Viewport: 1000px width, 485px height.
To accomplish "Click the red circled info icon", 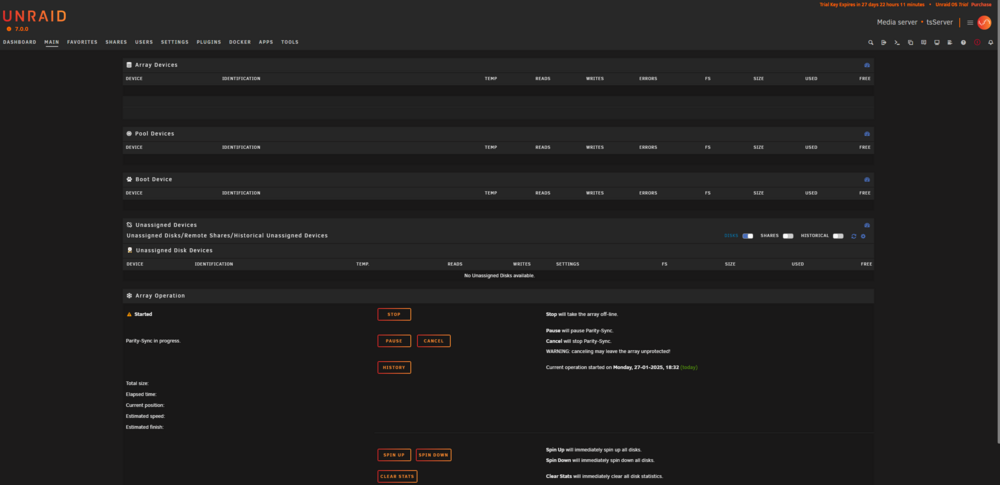I will click(x=977, y=42).
